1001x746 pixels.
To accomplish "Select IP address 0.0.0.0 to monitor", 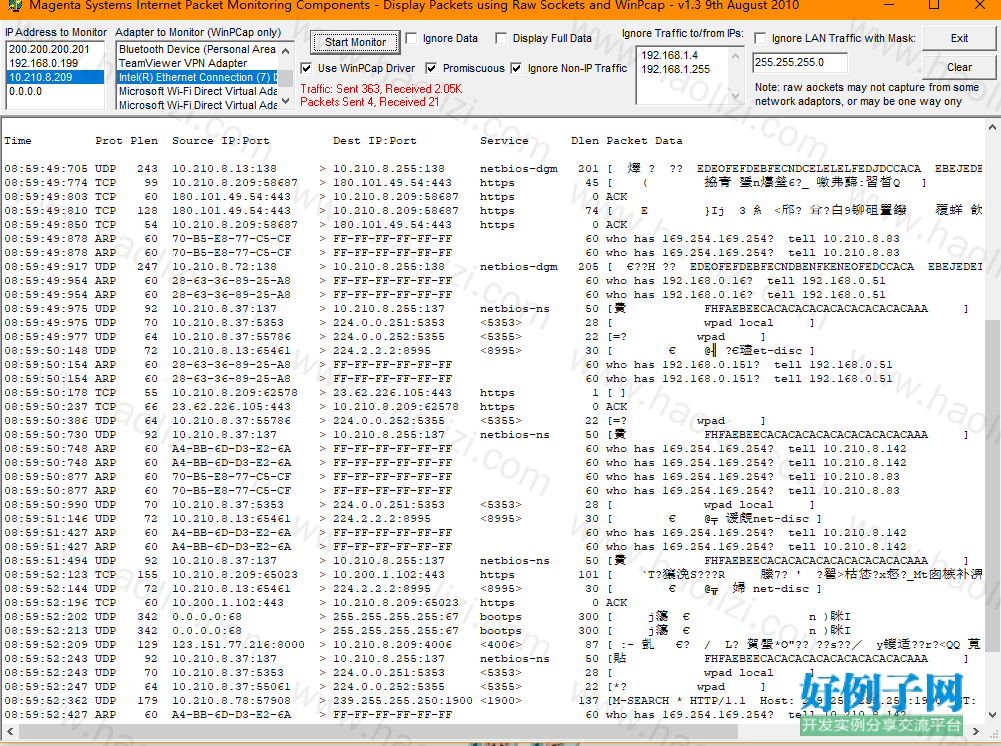I will 55,91.
